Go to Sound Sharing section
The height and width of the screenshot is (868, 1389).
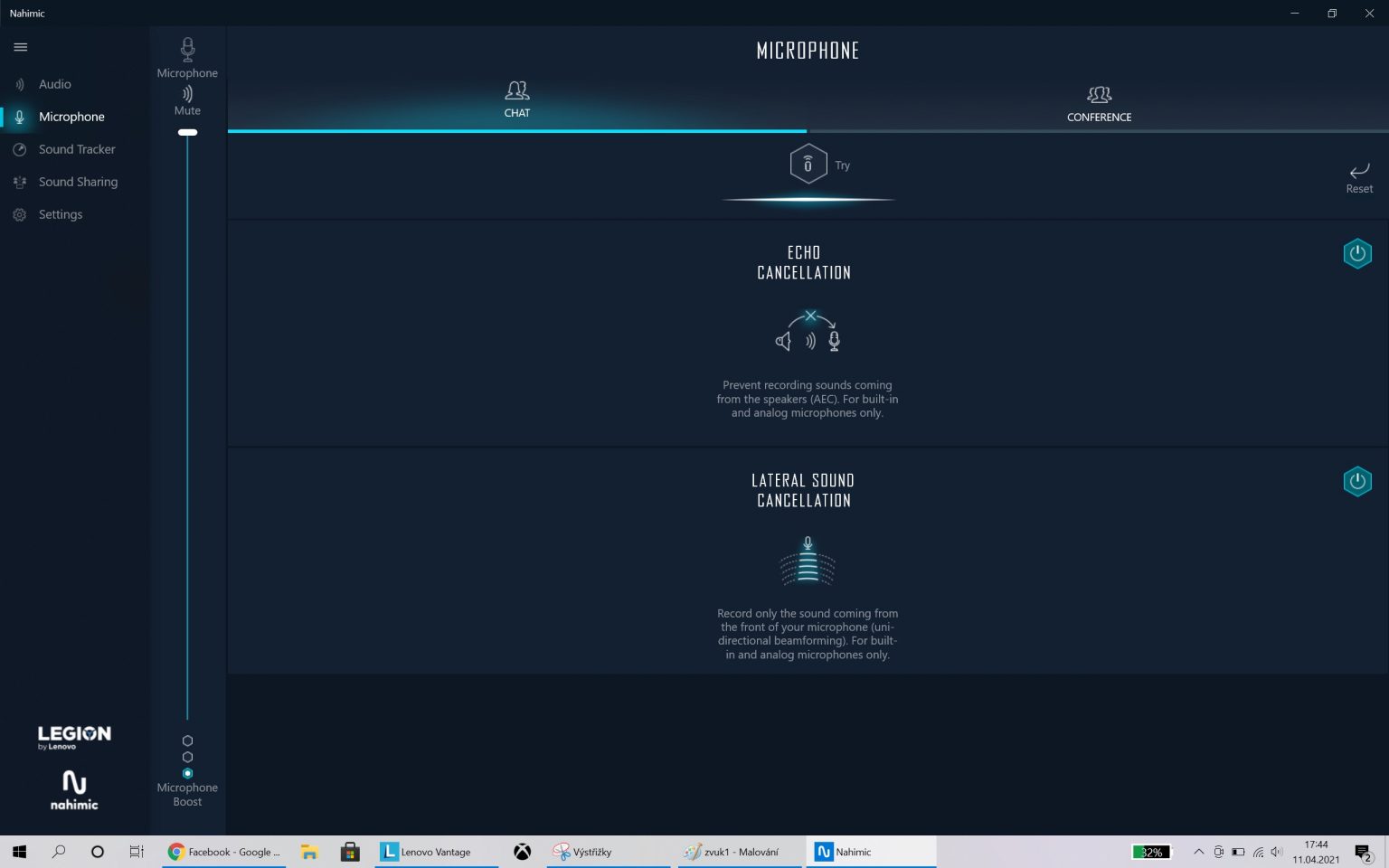[x=78, y=182]
